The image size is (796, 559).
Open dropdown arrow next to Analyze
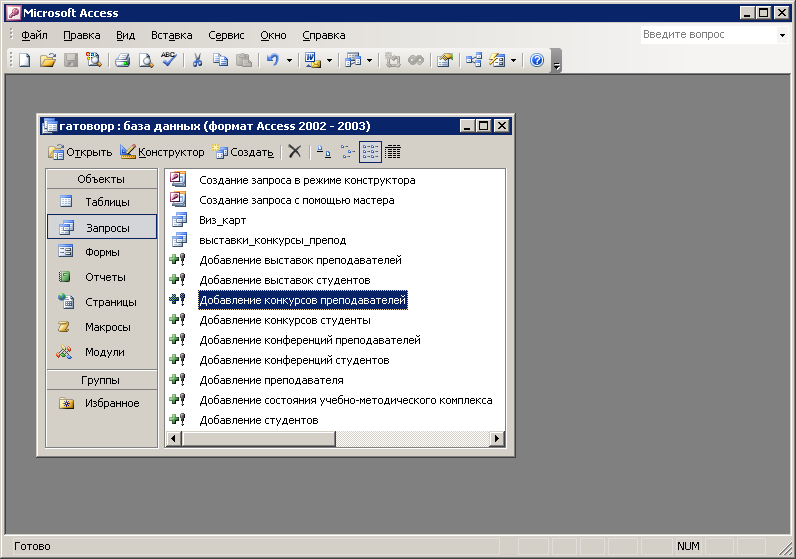(369, 60)
